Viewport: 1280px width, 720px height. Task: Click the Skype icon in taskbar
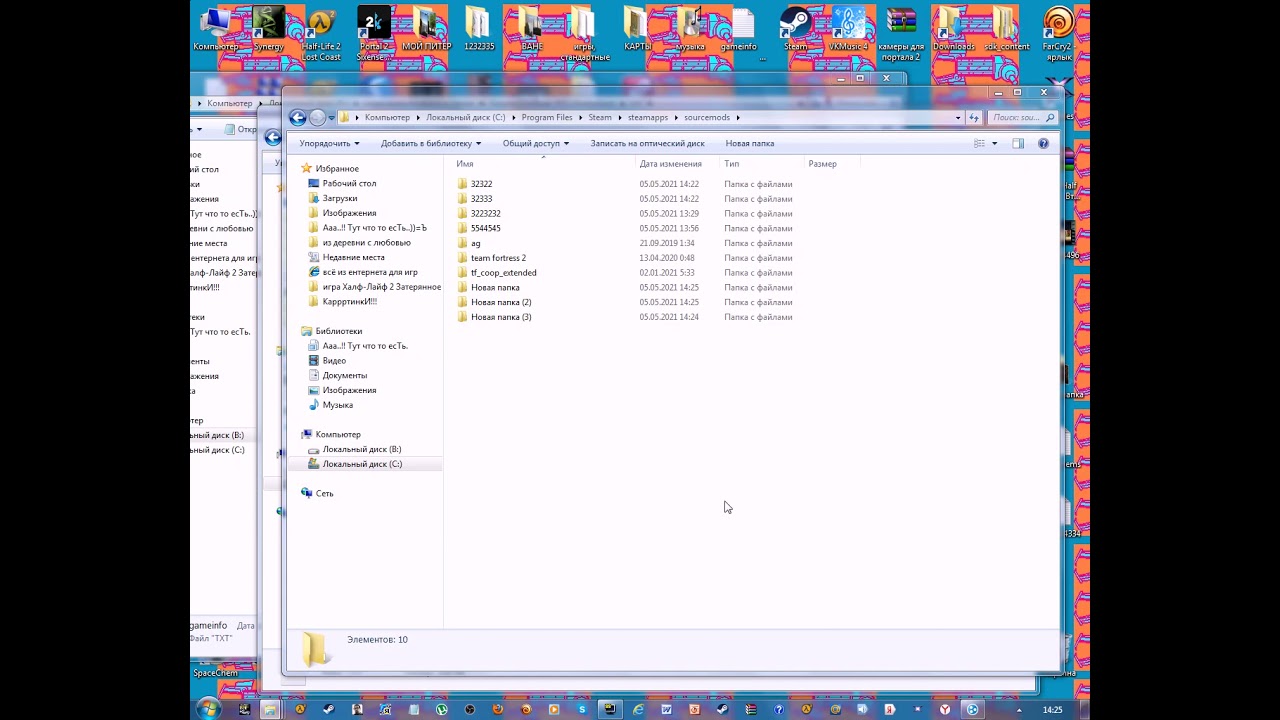582,709
